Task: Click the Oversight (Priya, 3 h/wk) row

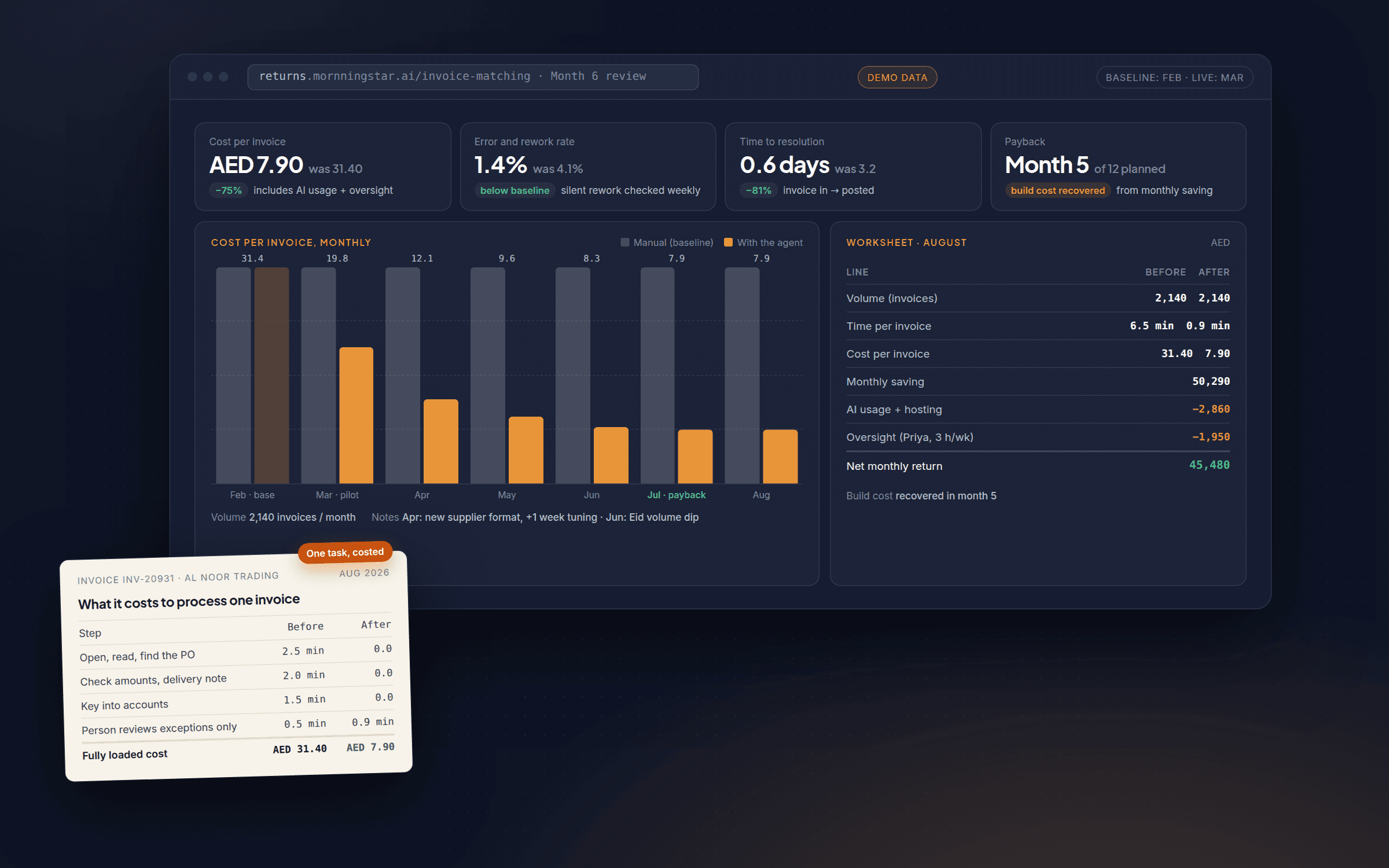Action: click(1038, 437)
